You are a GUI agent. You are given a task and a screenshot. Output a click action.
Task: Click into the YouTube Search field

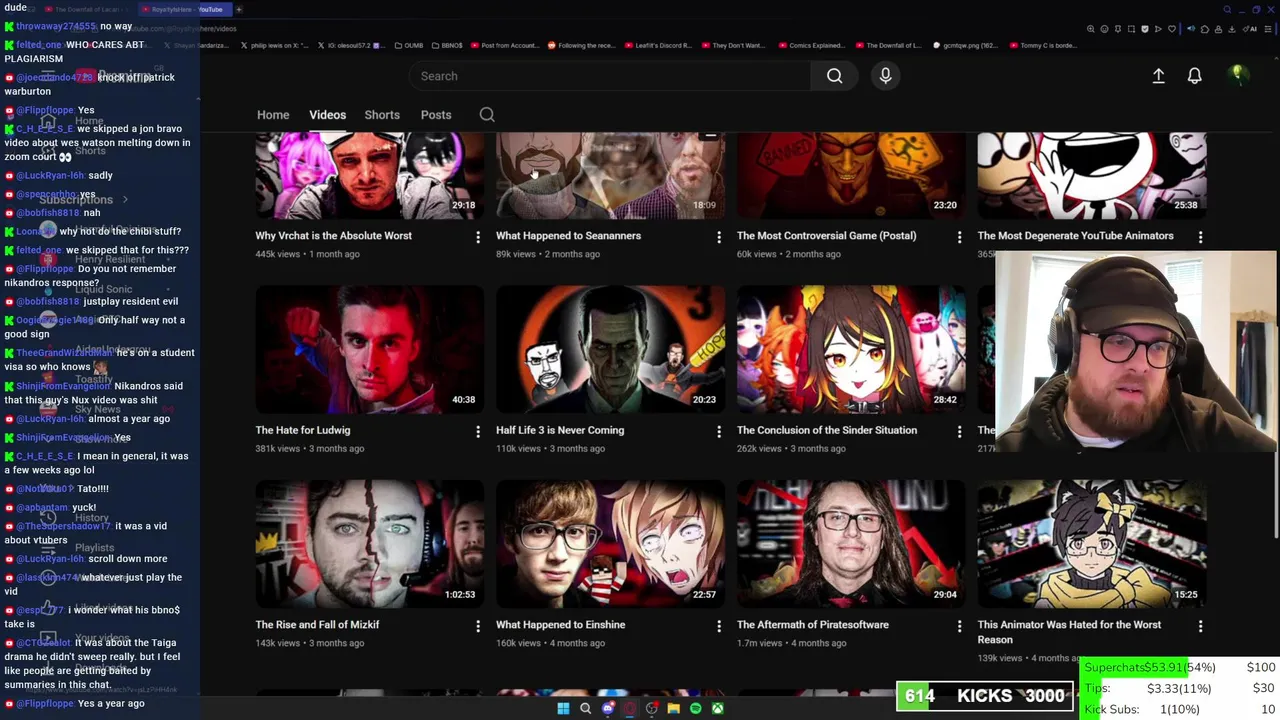coord(610,76)
